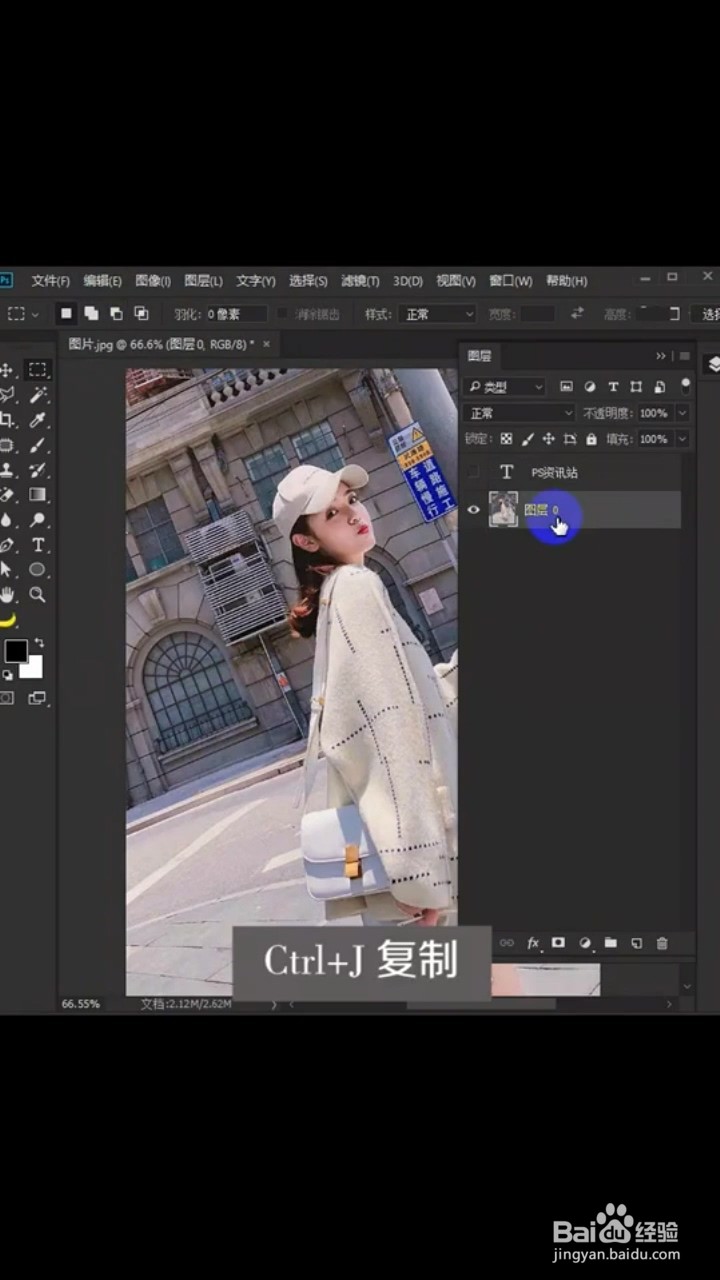Filter layers by adjustment layers
This screenshot has width=720, height=1280.
pyautogui.click(x=590, y=387)
